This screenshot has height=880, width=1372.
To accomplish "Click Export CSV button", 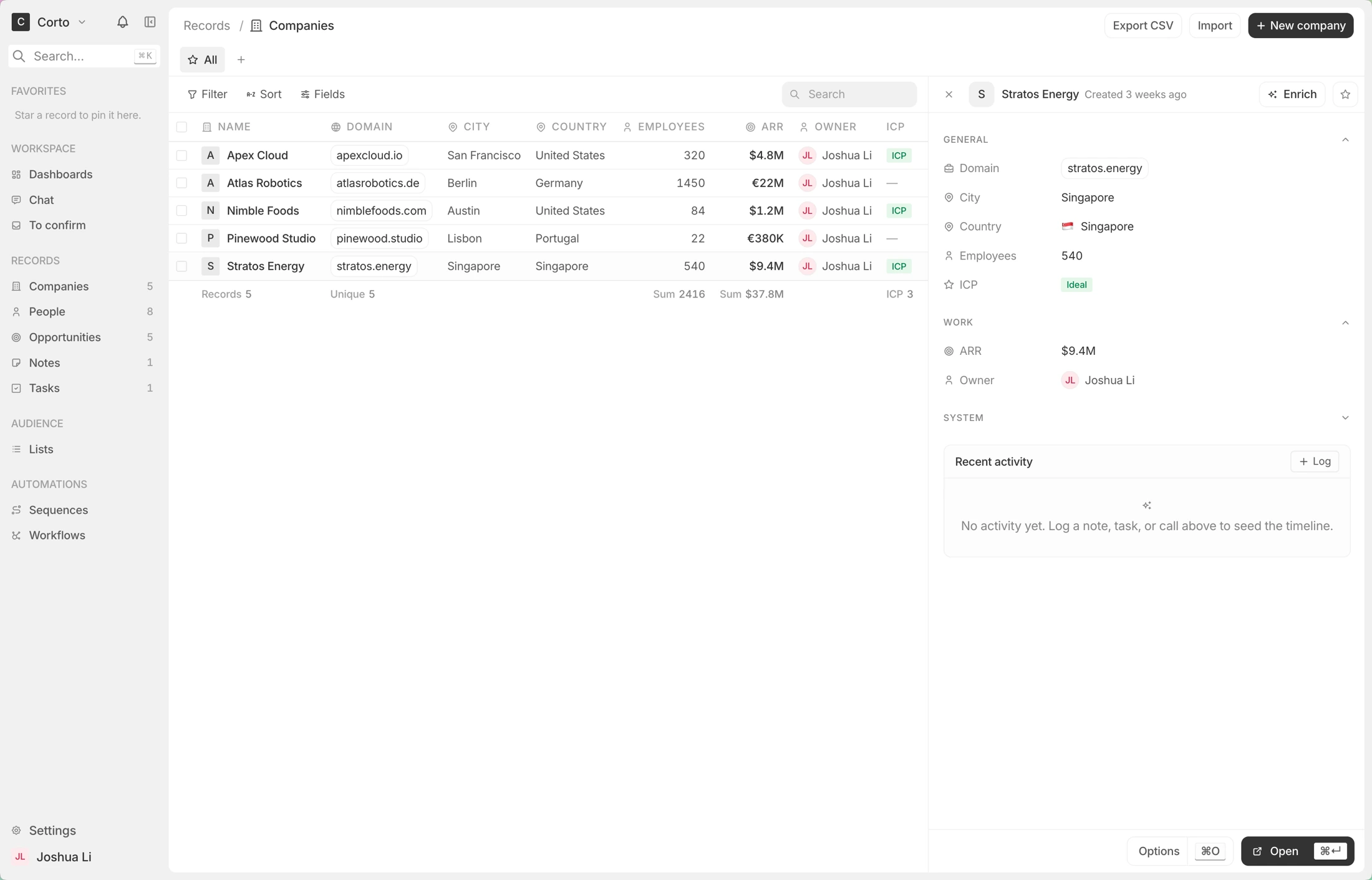I will tap(1143, 26).
